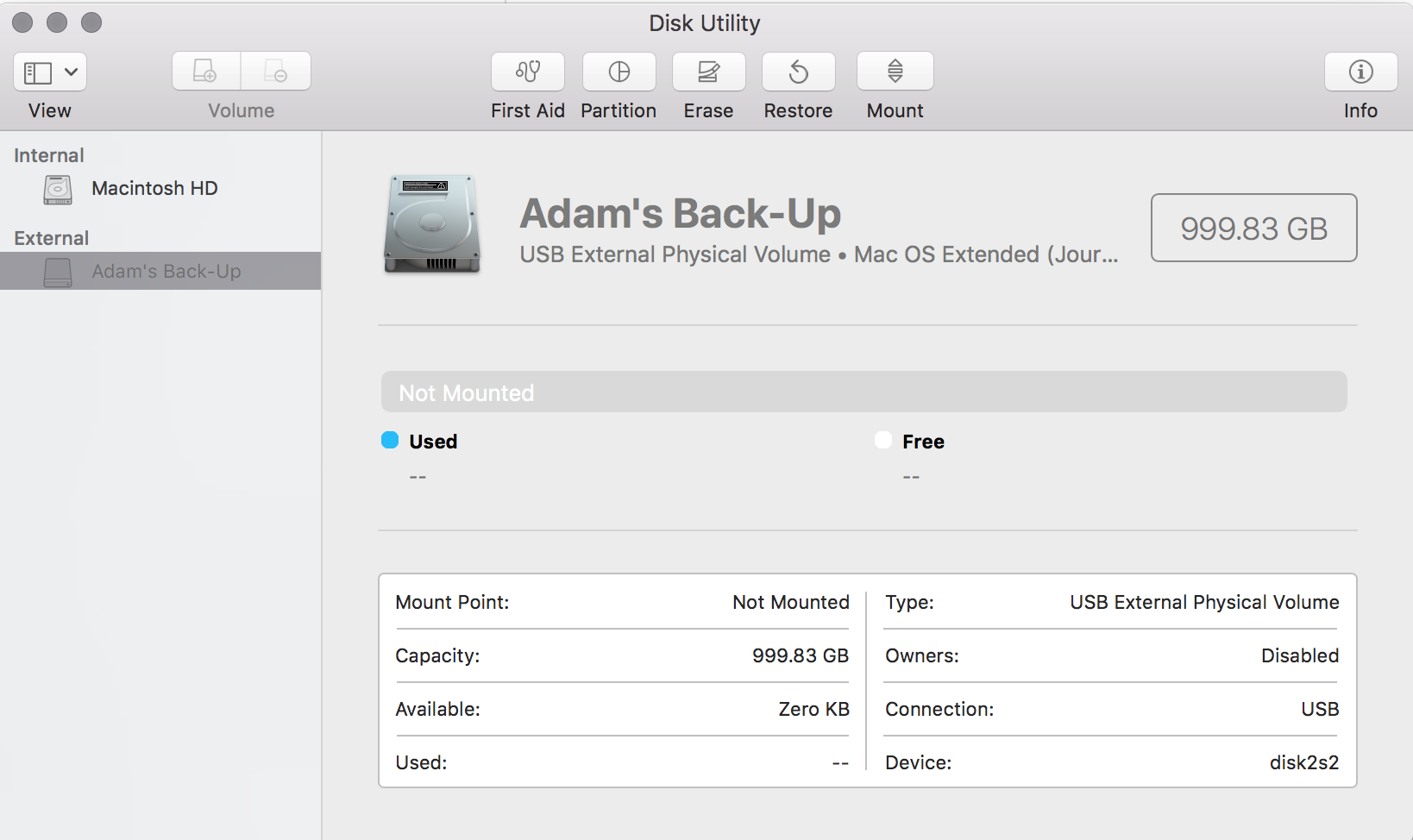Click the Mount Point value Not Mounted

click(791, 602)
